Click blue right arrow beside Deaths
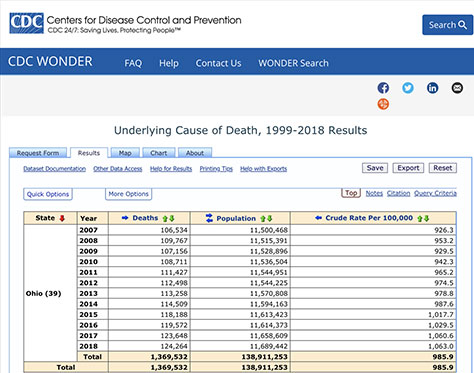 125,218
